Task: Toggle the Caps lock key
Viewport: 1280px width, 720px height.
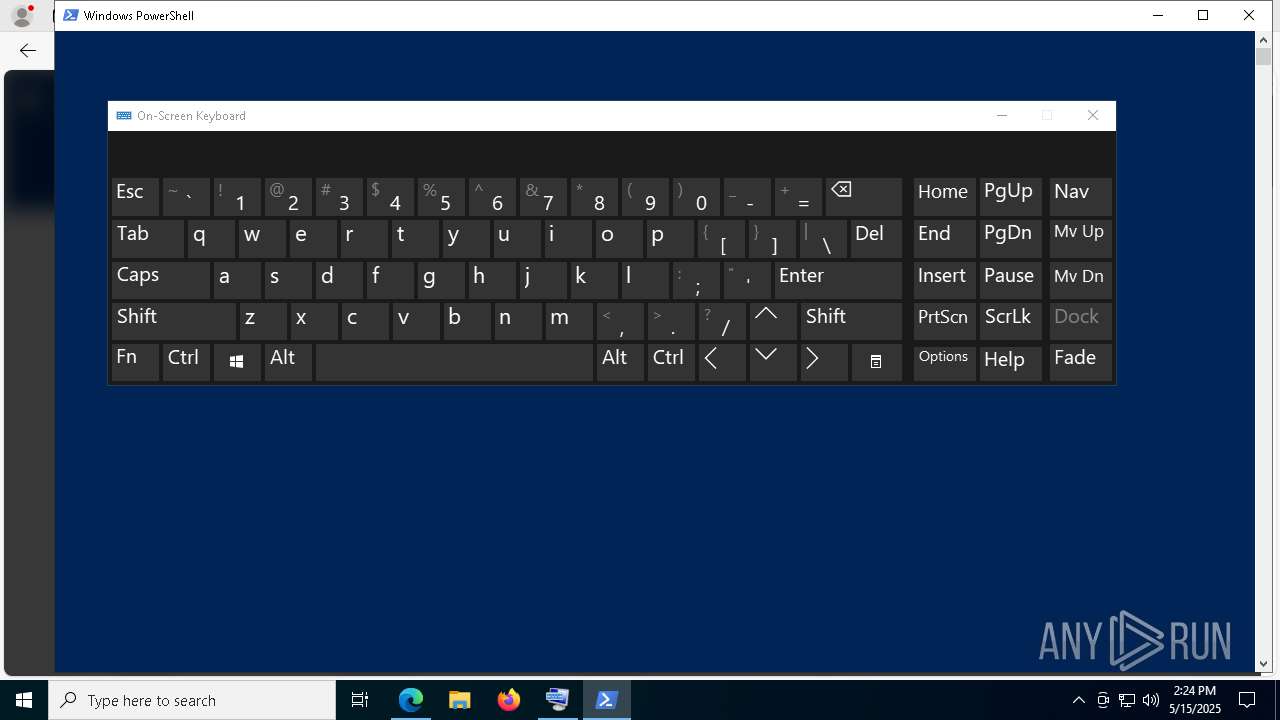Action: tap(160, 280)
